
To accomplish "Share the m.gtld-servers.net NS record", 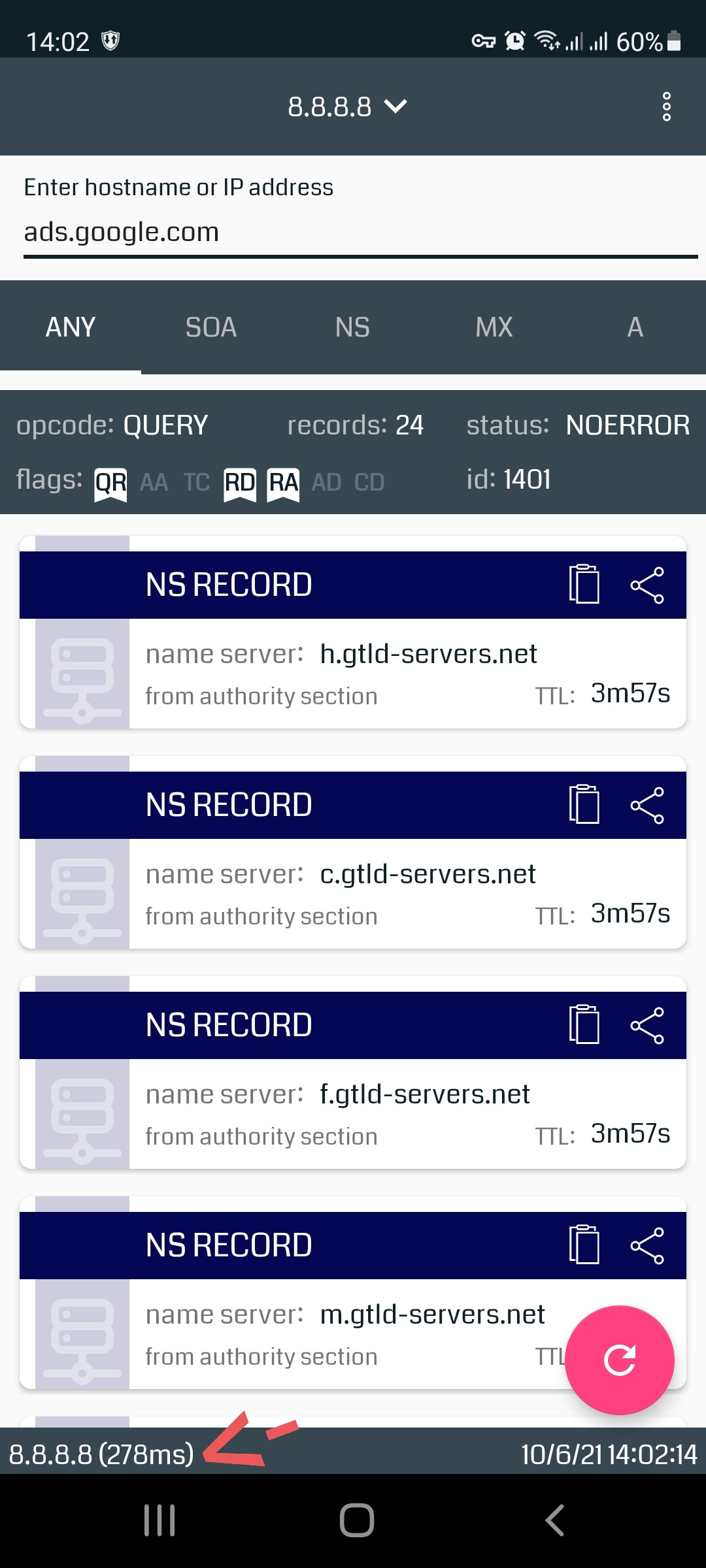I will (x=647, y=1245).
